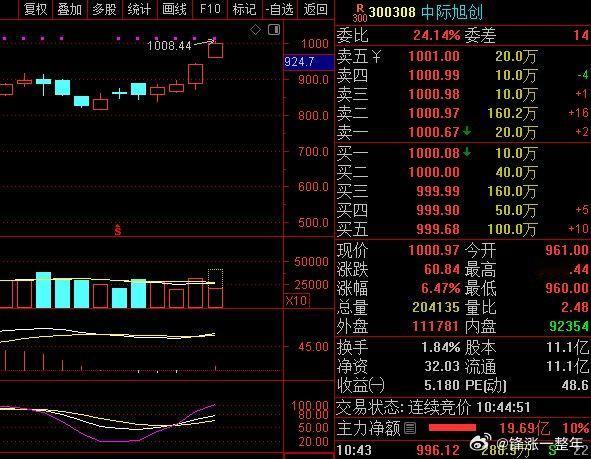
Task: Click the red S marker on chart
Action: click(x=118, y=230)
